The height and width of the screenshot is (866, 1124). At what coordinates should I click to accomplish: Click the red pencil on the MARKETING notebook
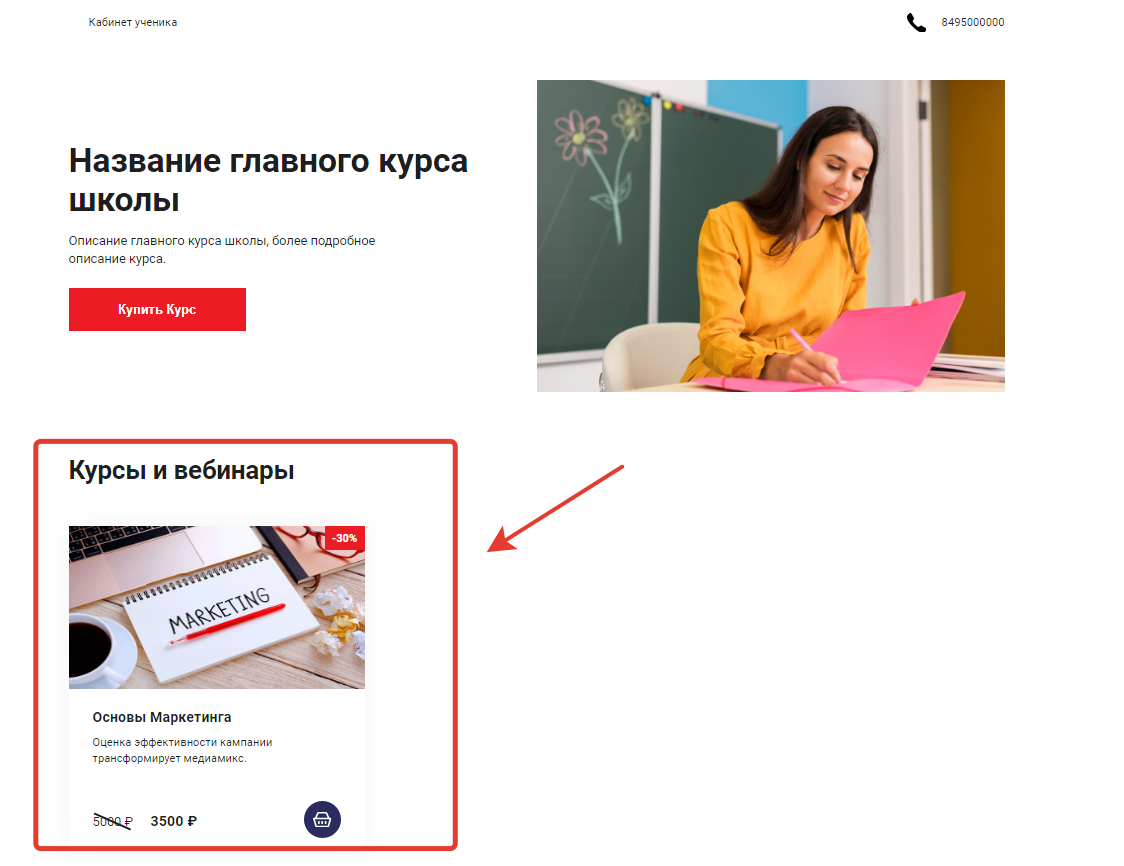[227, 625]
